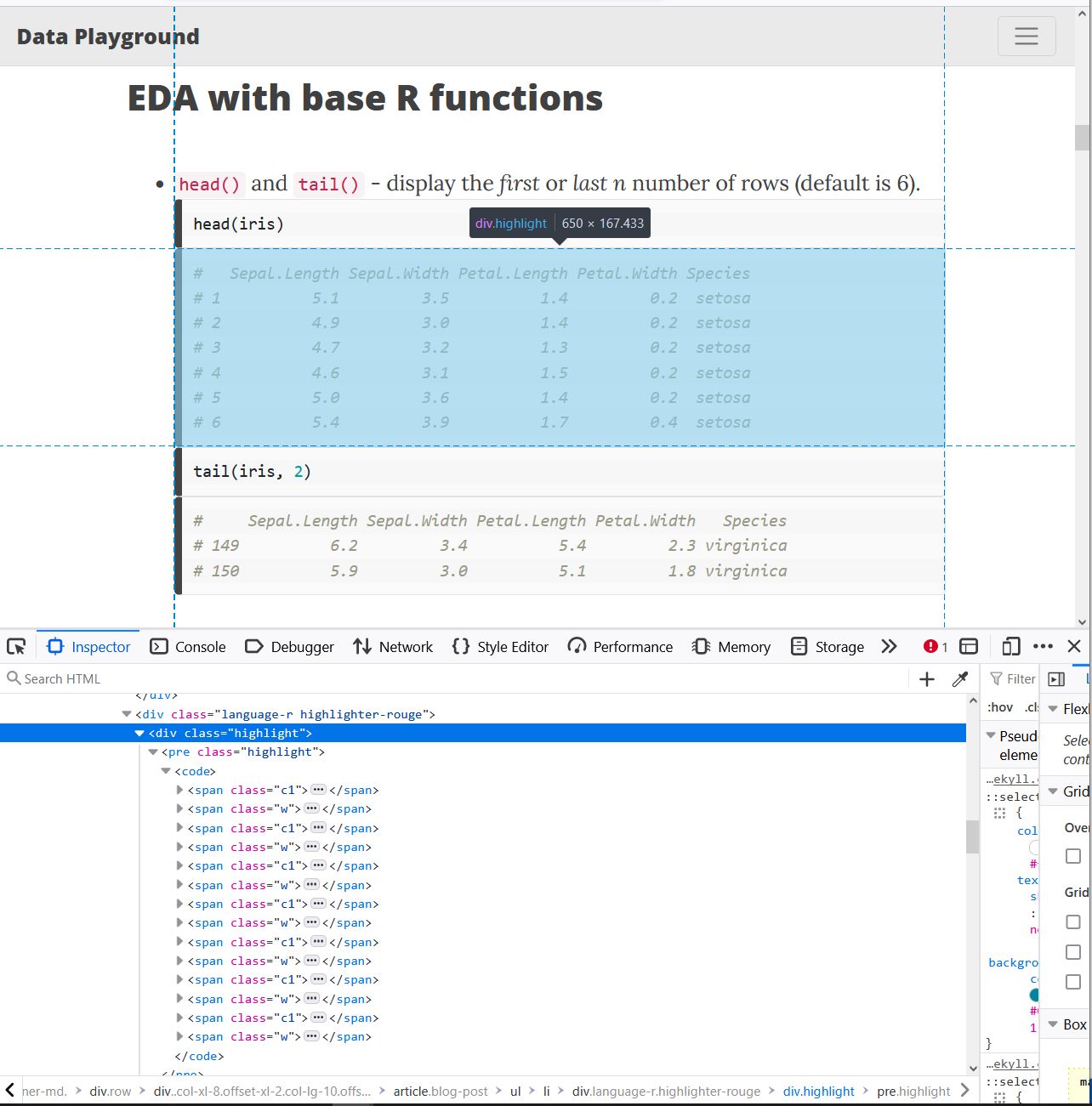Open the DevTools three-dot options menu
Image resolution: width=1092 pixels, height=1106 pixels.
pyautogui.click(x=1043, y=647)
